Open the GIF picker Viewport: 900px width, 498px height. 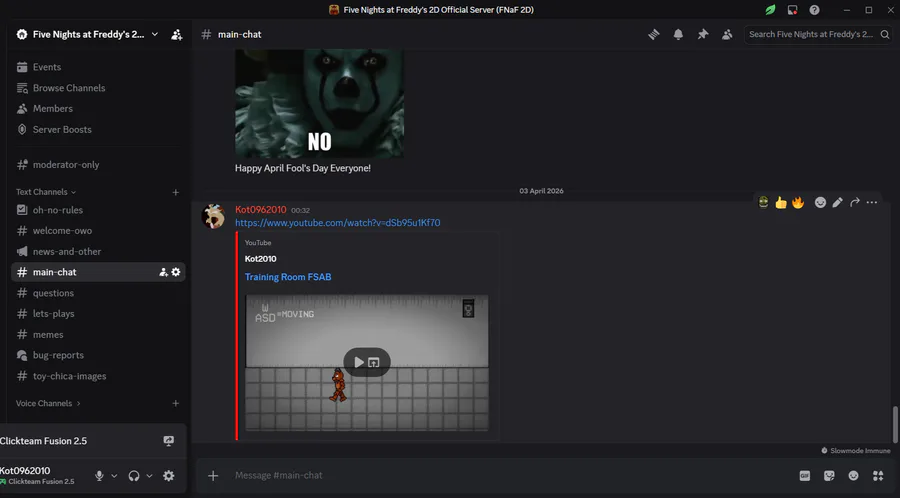point(805,476)
